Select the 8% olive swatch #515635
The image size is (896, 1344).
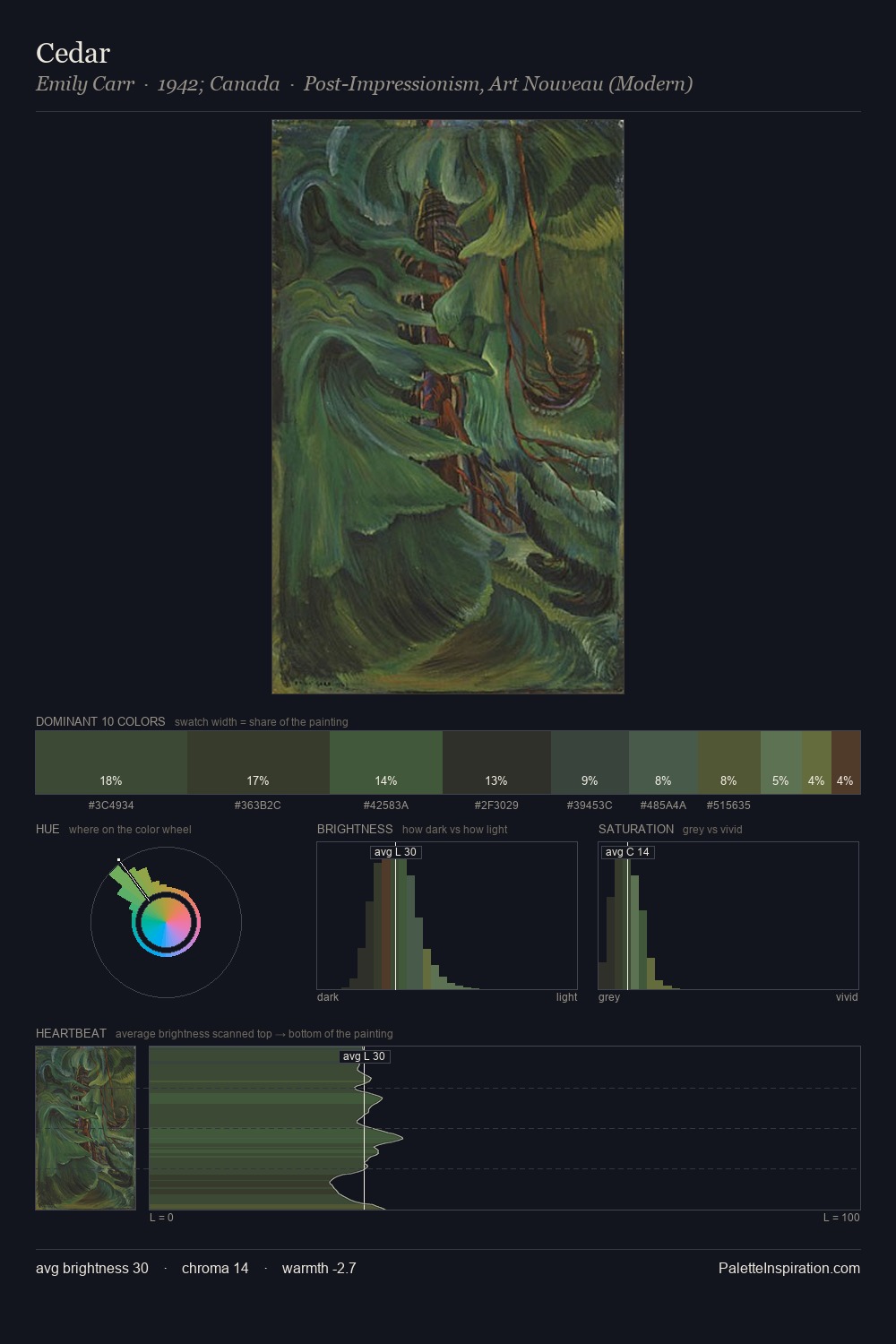728,762
